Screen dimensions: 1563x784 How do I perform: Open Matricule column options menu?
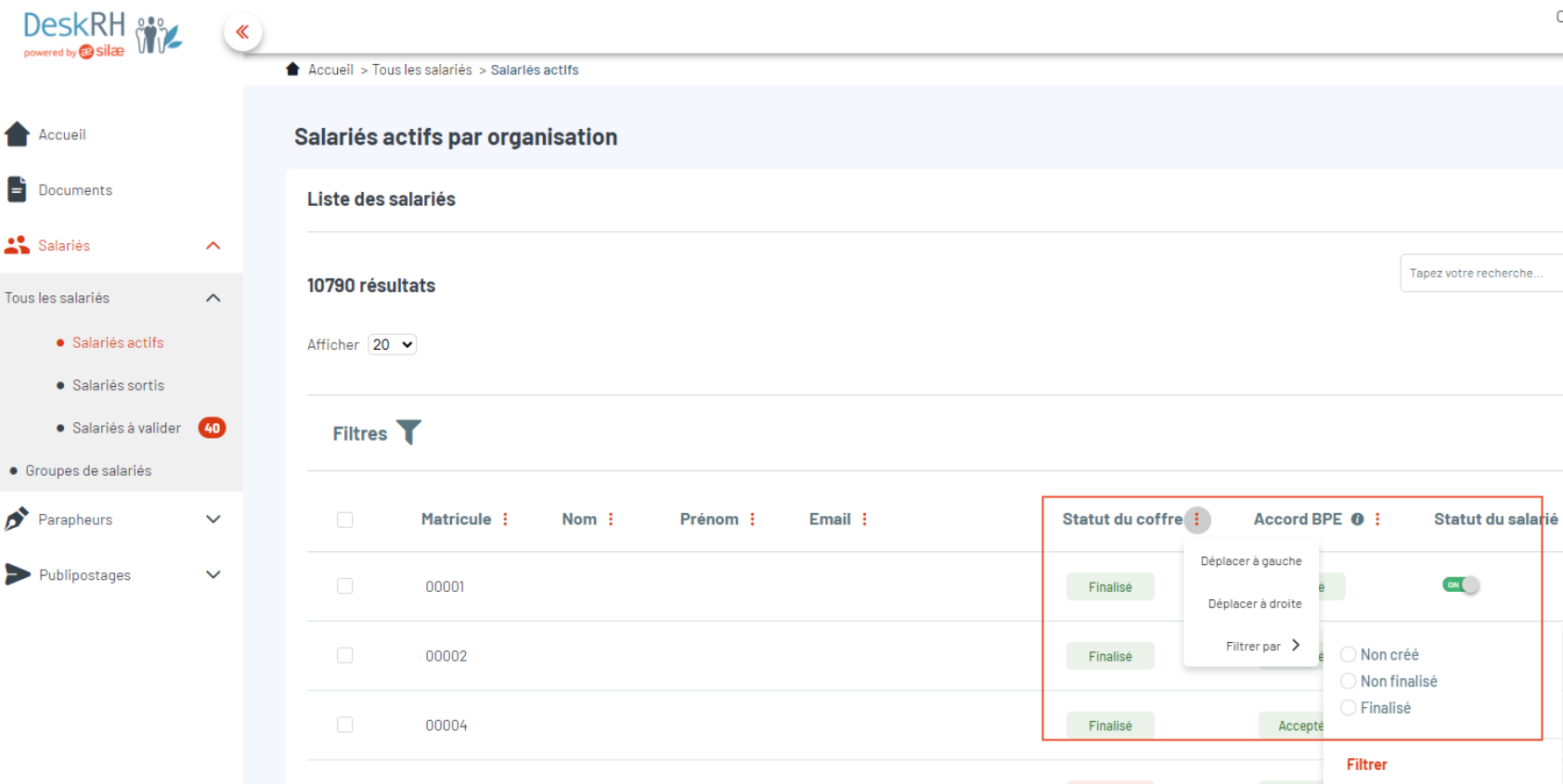[505, 520]
